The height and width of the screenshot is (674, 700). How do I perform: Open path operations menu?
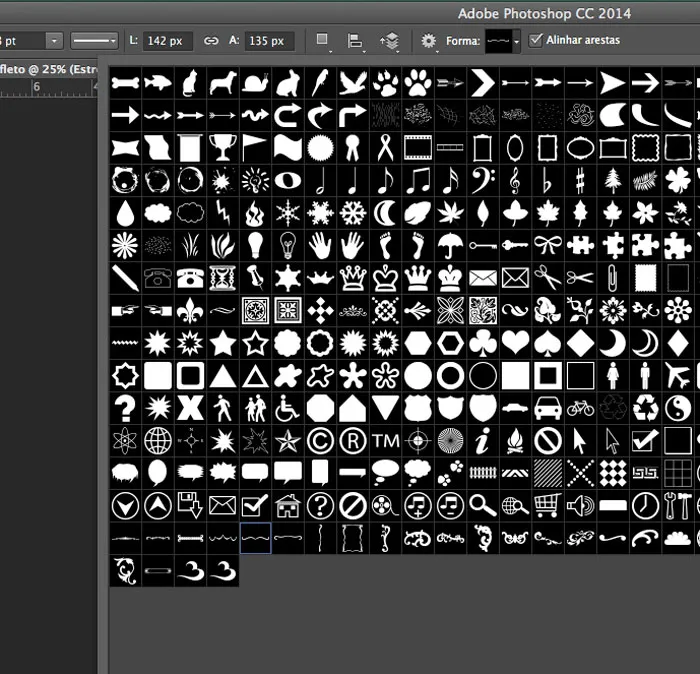point(322,40)
